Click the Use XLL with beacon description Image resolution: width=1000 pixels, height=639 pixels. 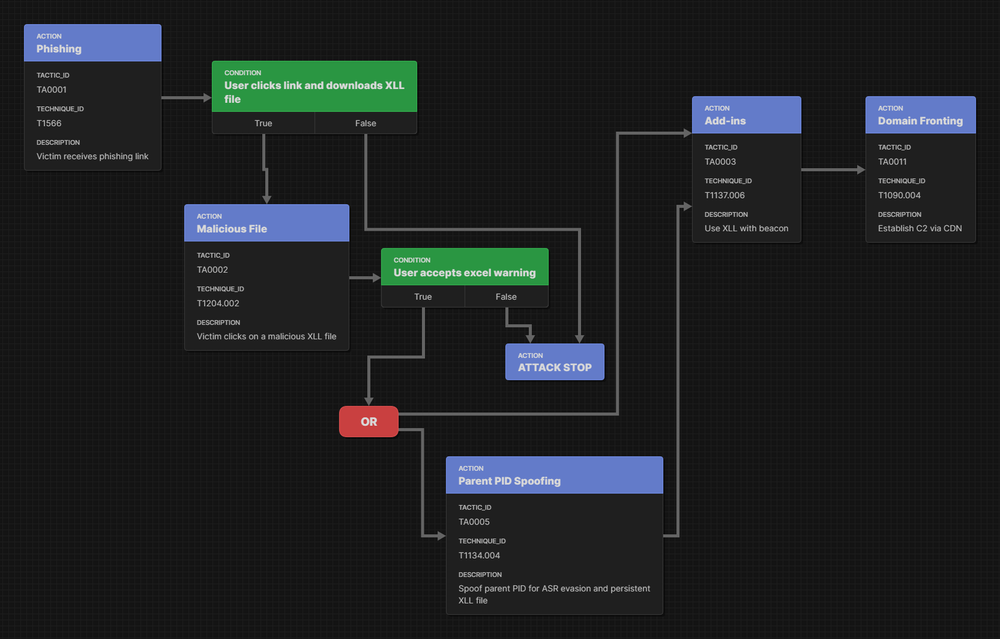746,228
